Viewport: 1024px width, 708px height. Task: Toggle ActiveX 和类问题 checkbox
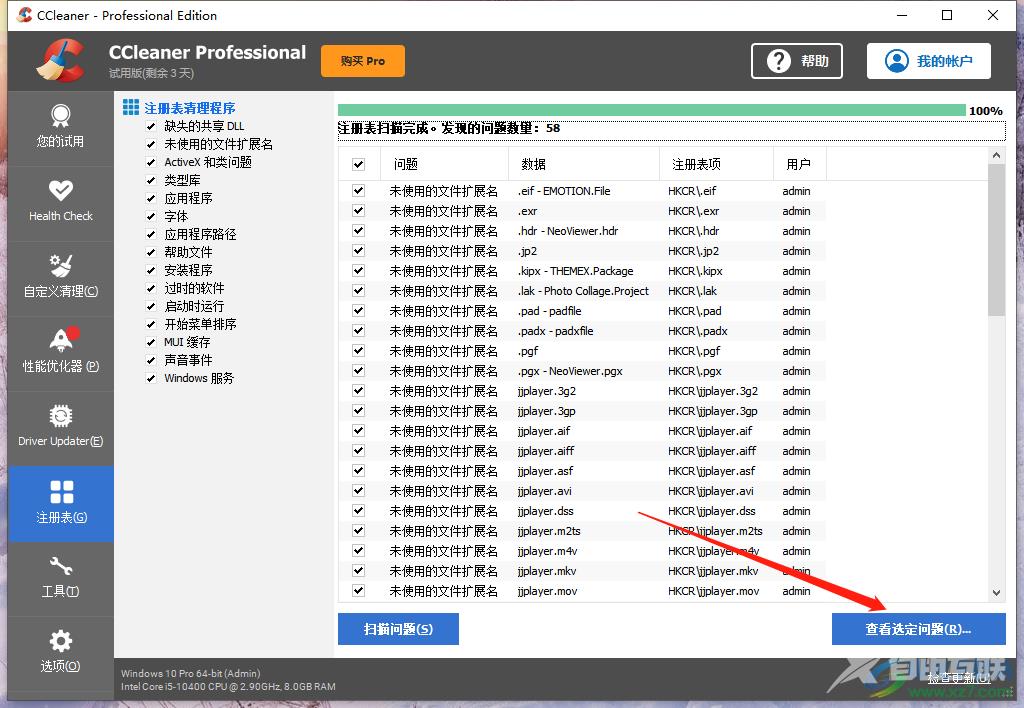(151, 162)
